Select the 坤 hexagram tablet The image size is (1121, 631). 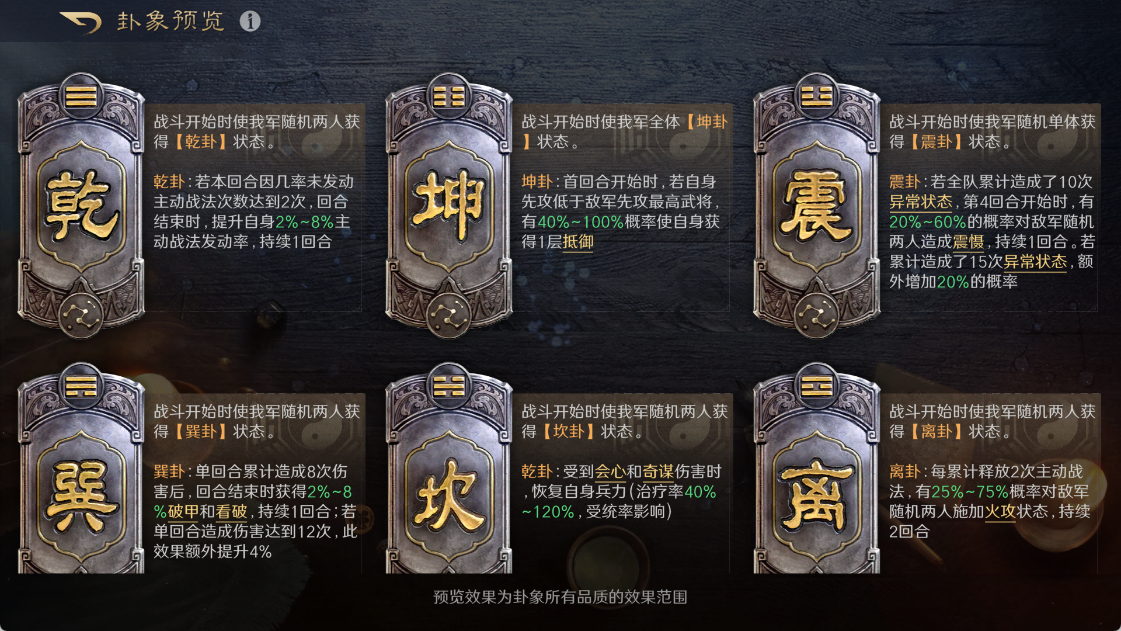448,206
